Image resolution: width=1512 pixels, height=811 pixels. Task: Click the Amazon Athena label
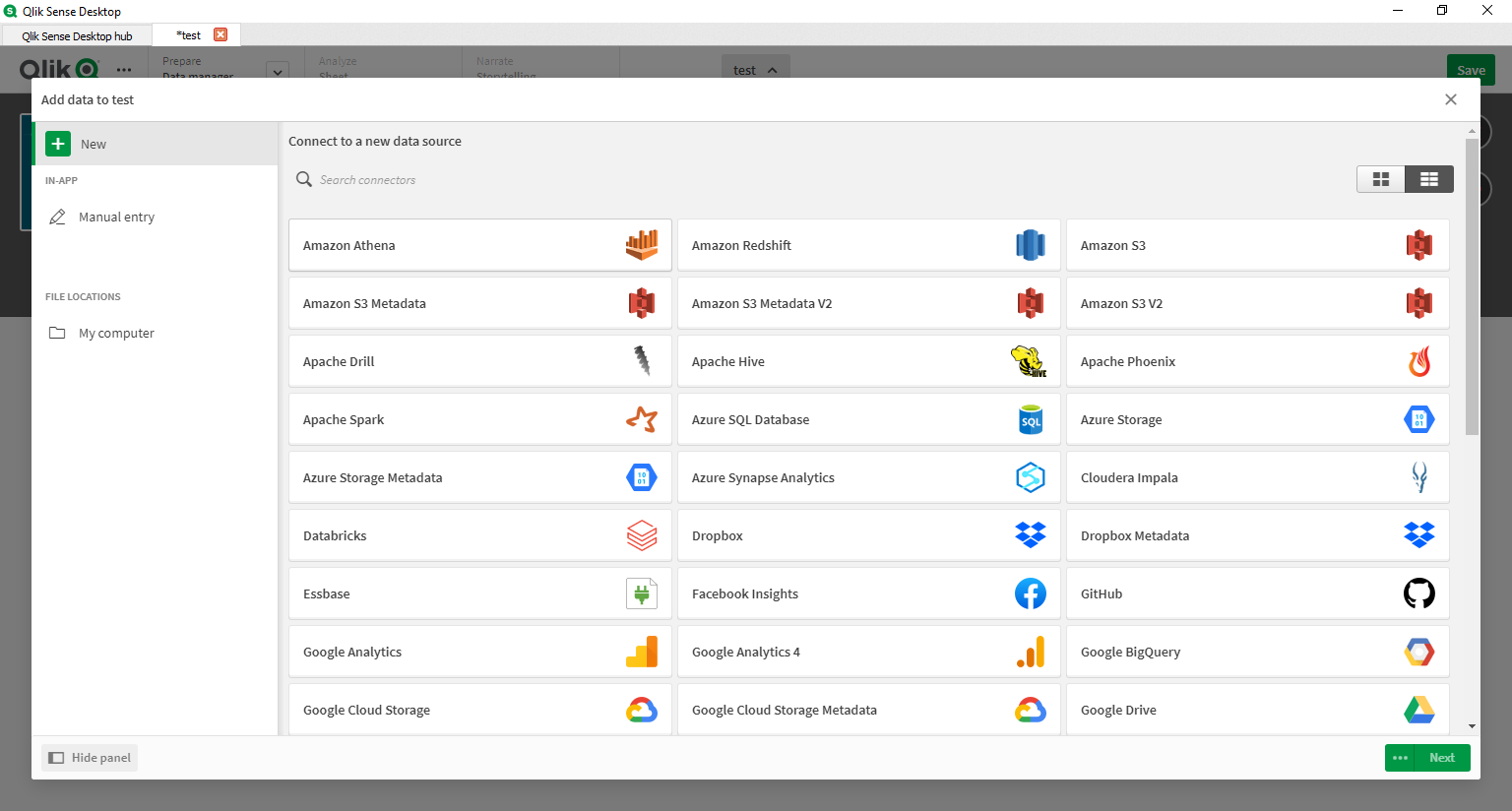349,245
